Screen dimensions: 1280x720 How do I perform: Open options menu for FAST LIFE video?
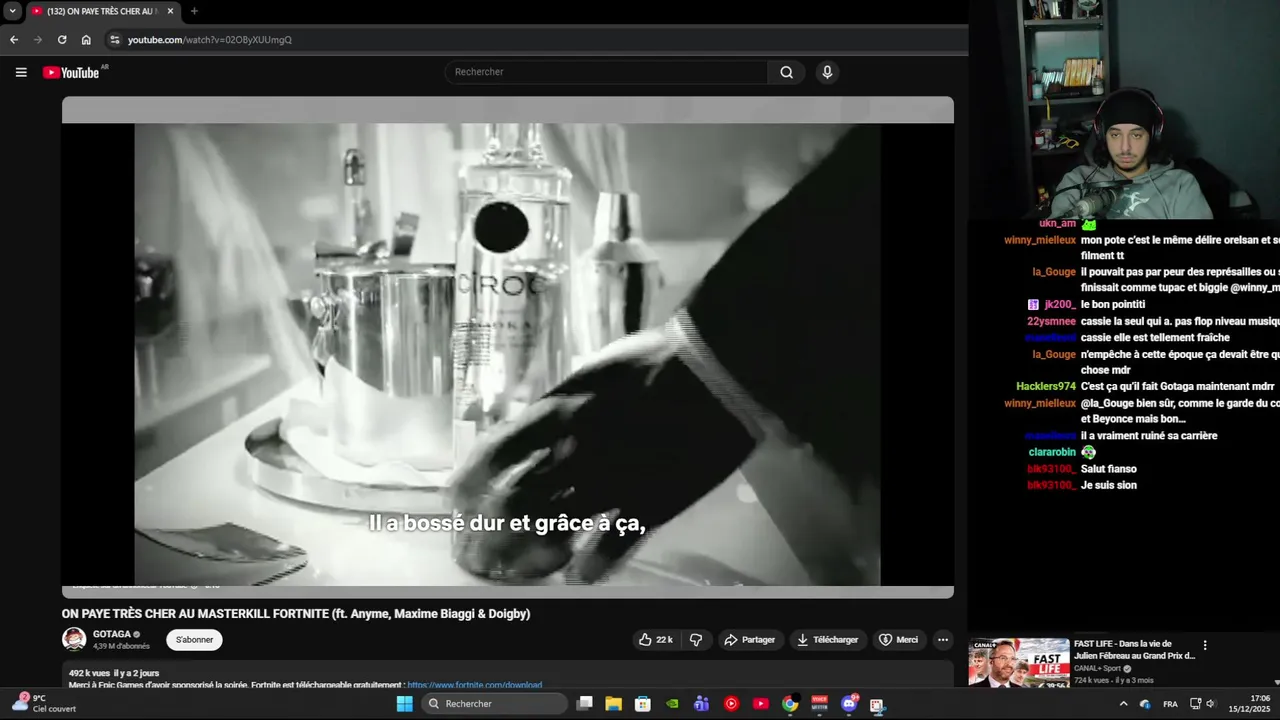[1205, 646]
